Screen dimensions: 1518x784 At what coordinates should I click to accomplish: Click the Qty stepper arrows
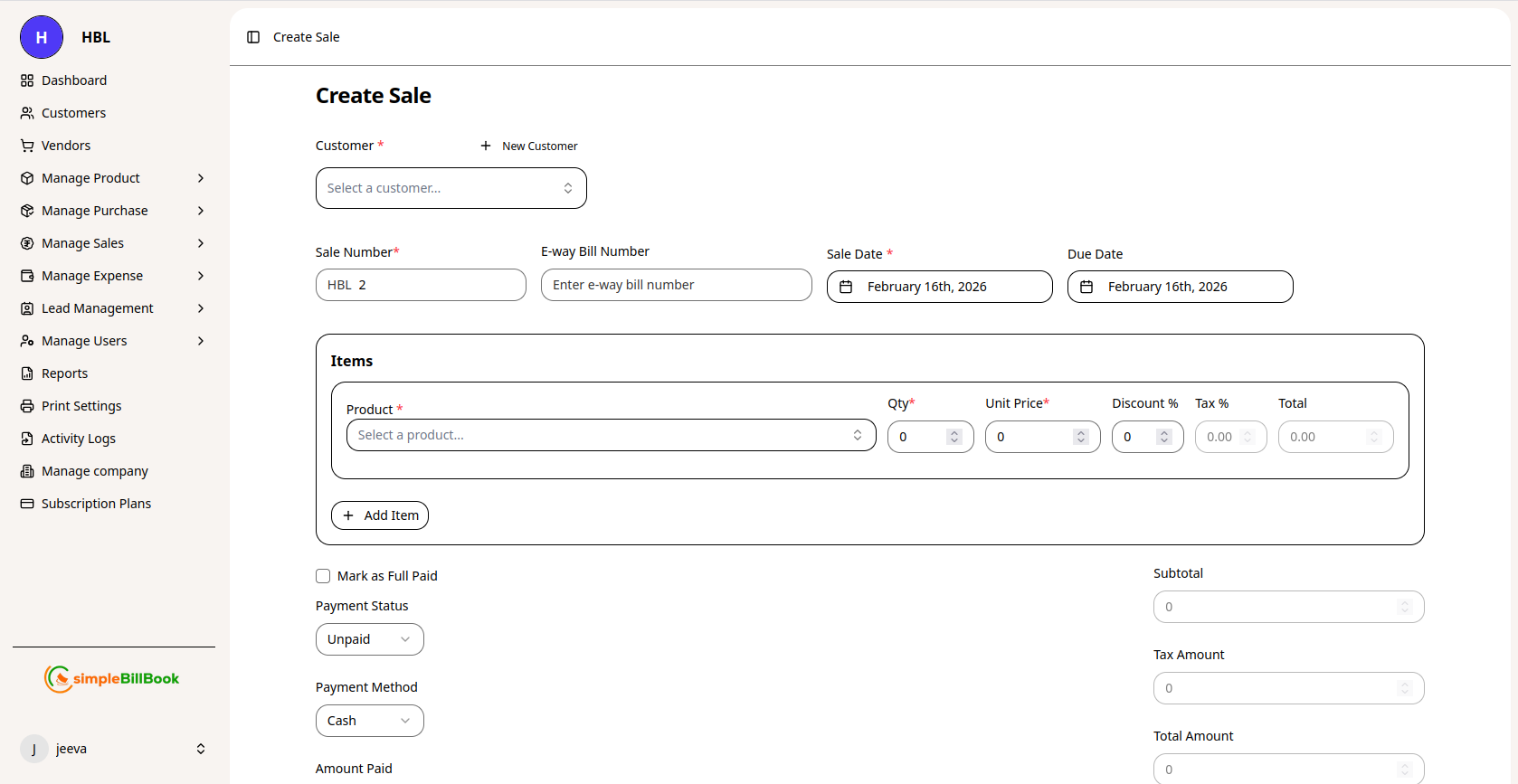tap(953, 437)
